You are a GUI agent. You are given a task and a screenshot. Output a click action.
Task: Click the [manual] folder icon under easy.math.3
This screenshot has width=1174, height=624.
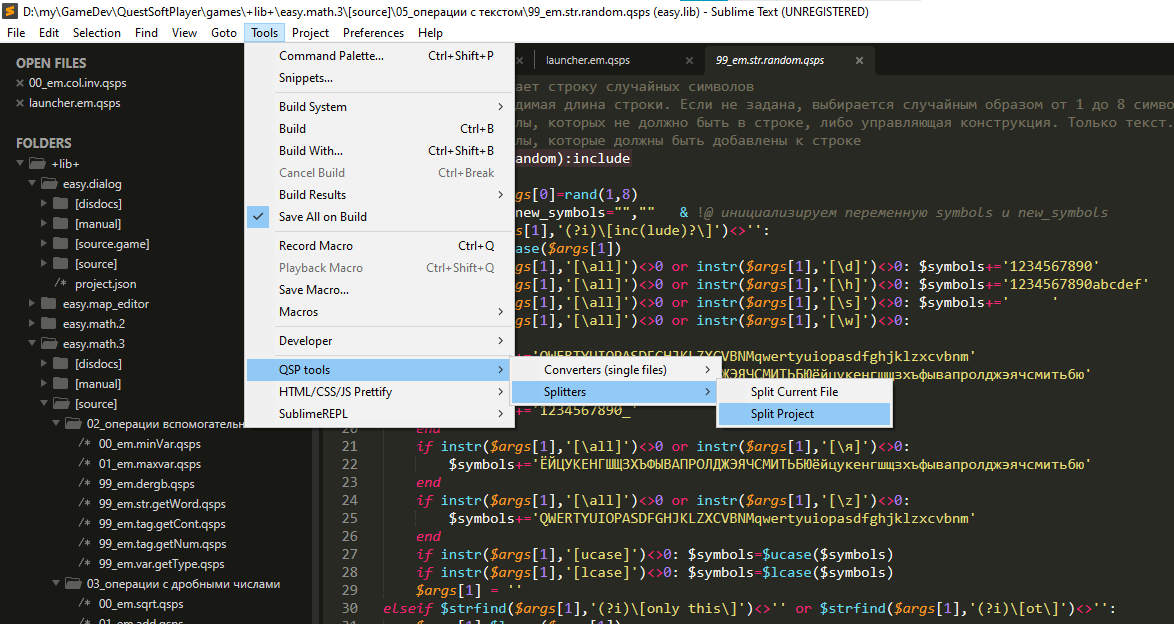62,383
